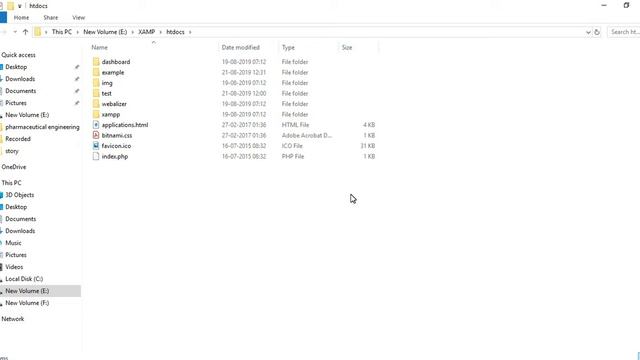Open quick access toolbar customize dropdown

(19, 6)
